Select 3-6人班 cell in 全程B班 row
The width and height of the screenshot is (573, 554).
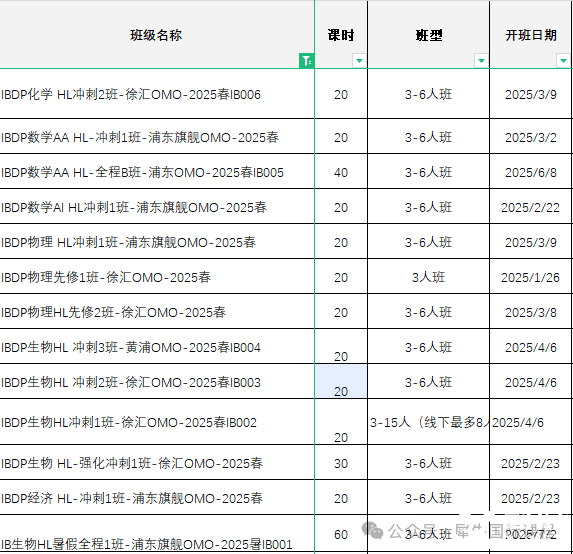[429, 171]
